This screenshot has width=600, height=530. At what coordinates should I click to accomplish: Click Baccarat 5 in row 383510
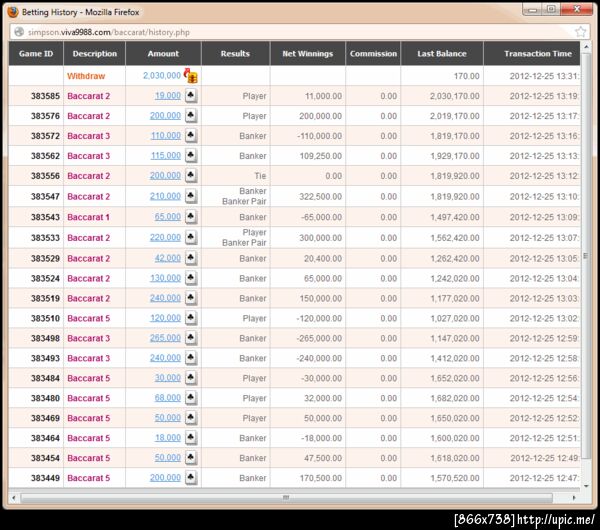pos(88,318)
